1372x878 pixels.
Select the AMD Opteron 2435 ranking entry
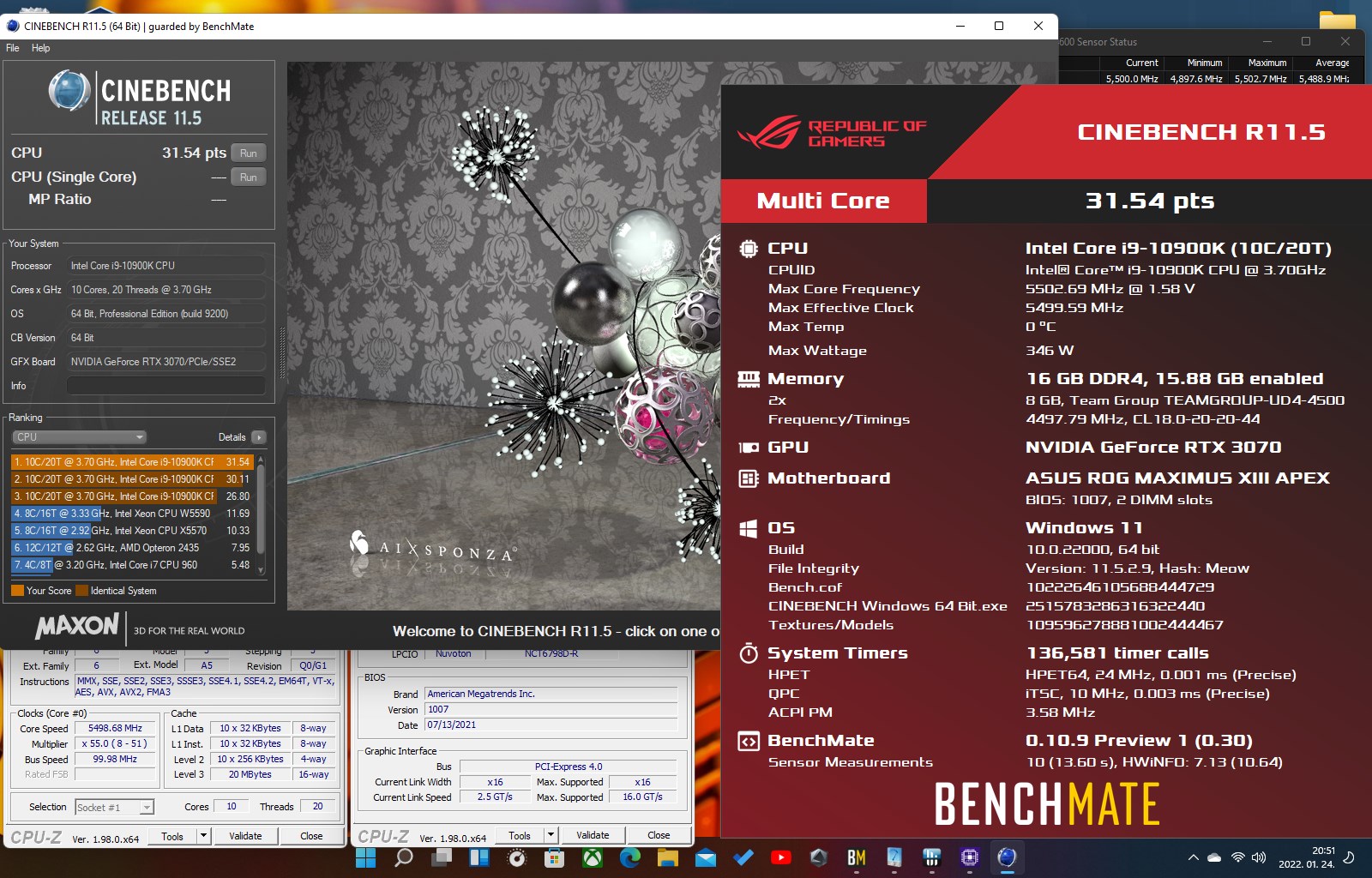tap(132, 547)
